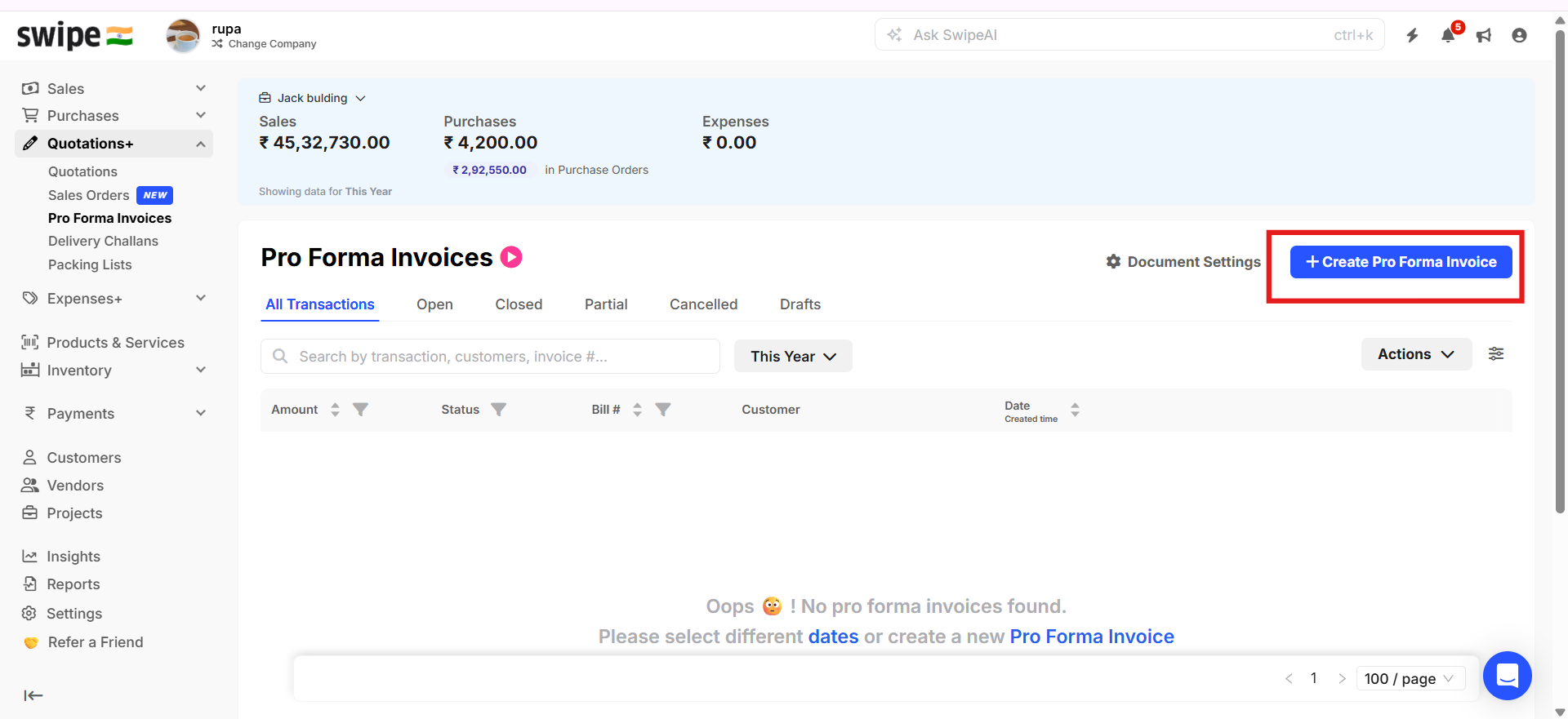This screenshot has width=1568, height=719.
Task: Switch to the Closed tab
Action: pos(519,304)
